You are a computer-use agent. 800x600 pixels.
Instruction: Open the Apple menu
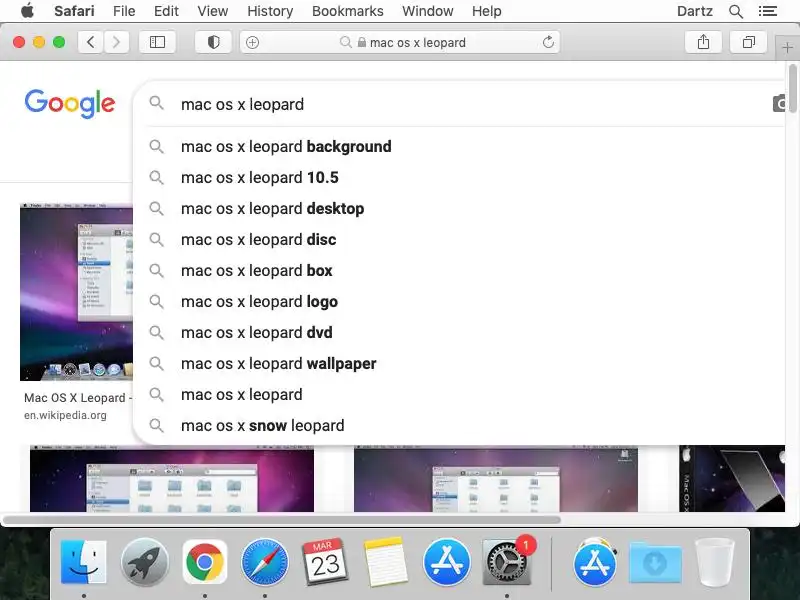28,11
